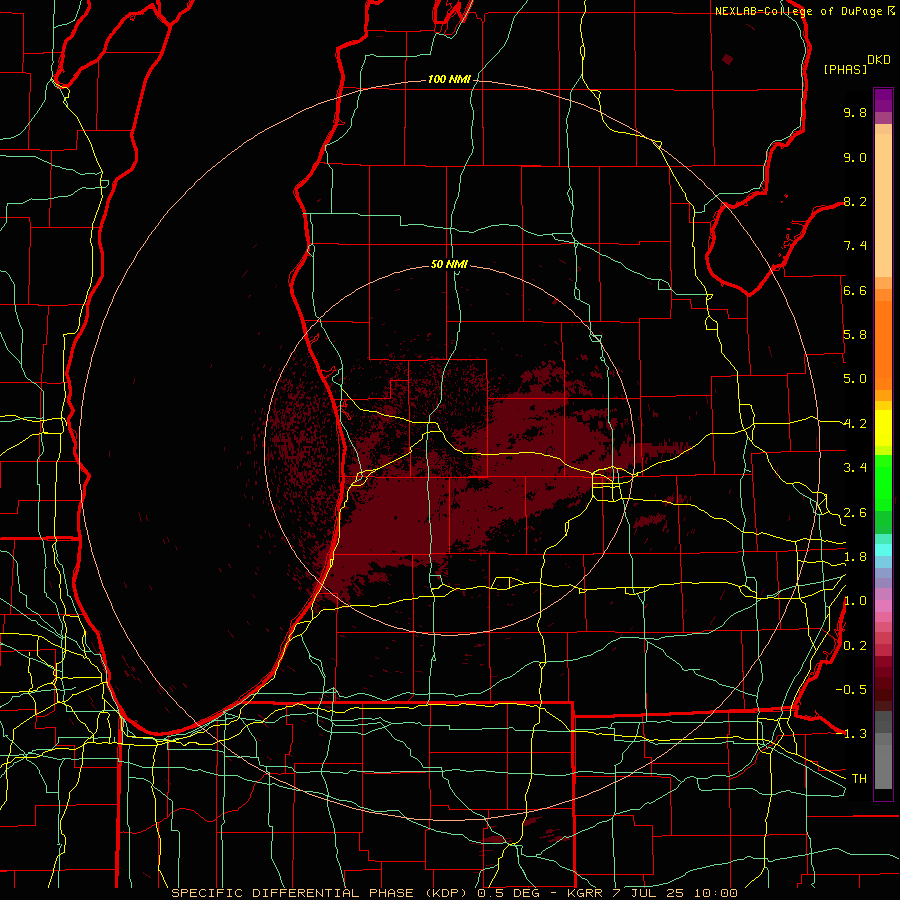This screenshot has width=900, height=900.
Task: Select the 8.2 scale value
Action: point(855,201)
